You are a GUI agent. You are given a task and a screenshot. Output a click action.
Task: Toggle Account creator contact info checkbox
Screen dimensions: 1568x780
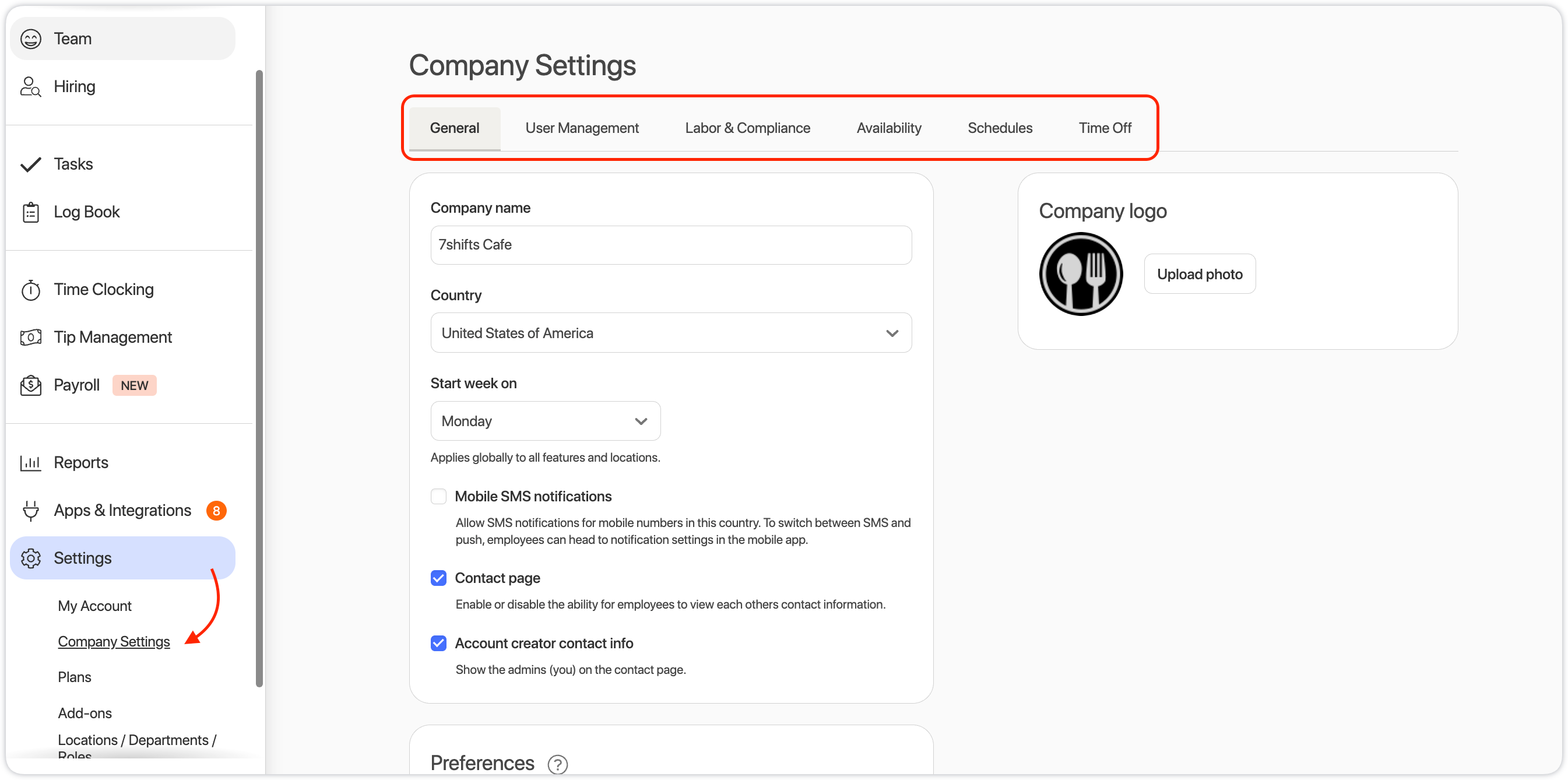click(x=438, y=643)
